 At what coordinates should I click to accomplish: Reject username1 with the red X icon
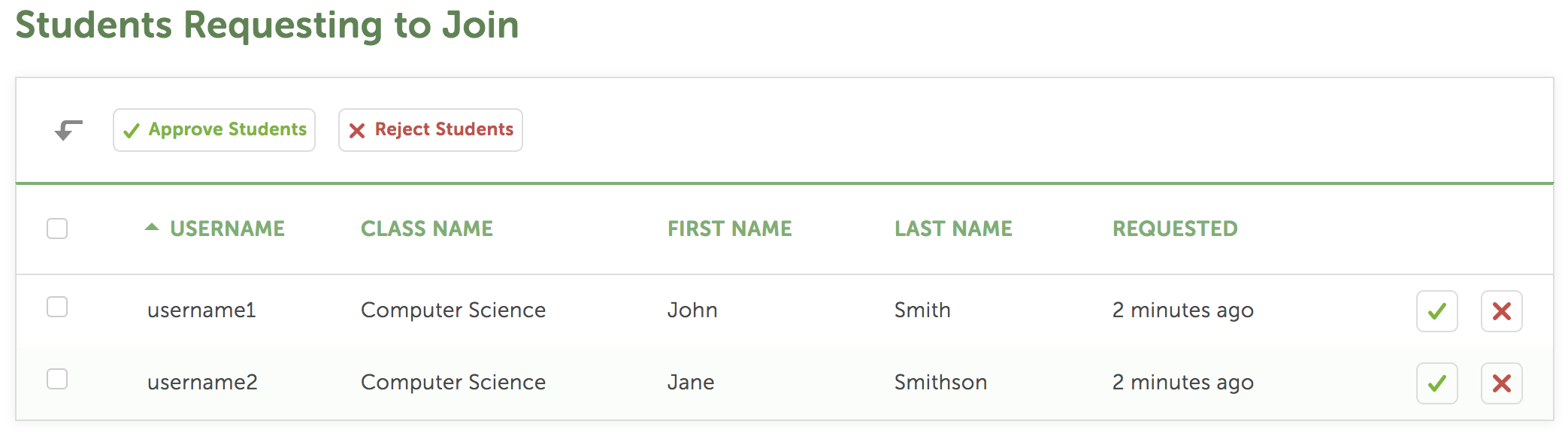click(x=1501, y=311)
